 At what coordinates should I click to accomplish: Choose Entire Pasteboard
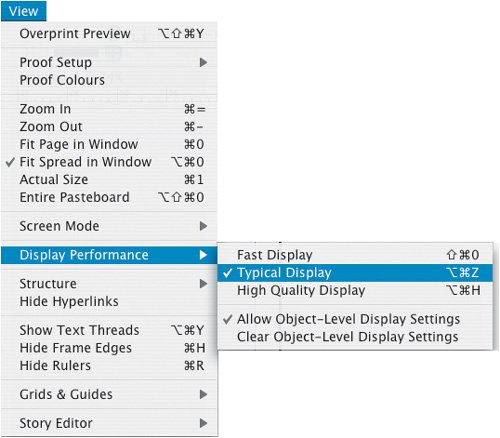pos(109,197)
